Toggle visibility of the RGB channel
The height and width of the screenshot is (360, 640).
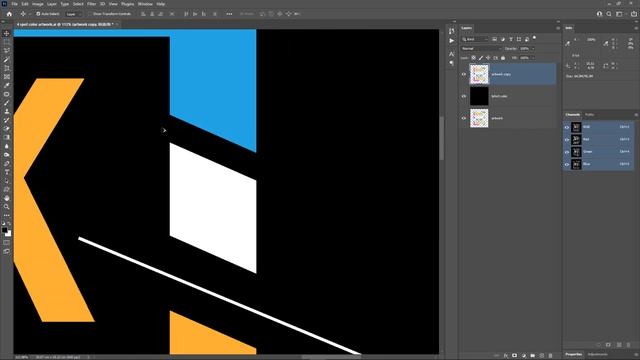click(567, 127)
